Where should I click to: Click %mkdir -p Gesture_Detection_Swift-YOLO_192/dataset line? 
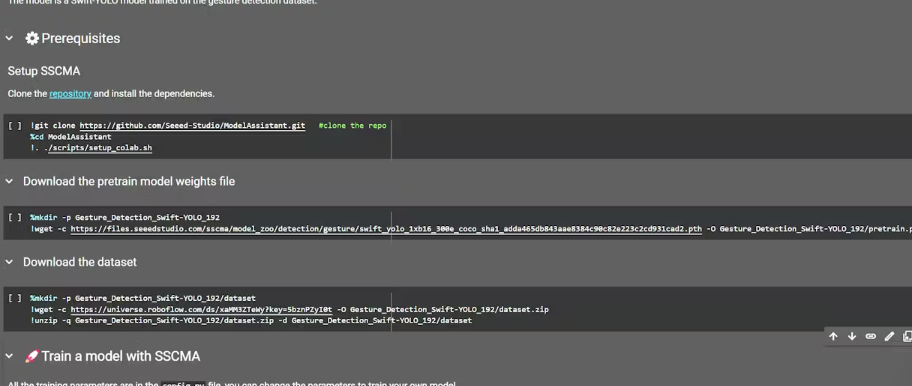click(x=143, y=298)
